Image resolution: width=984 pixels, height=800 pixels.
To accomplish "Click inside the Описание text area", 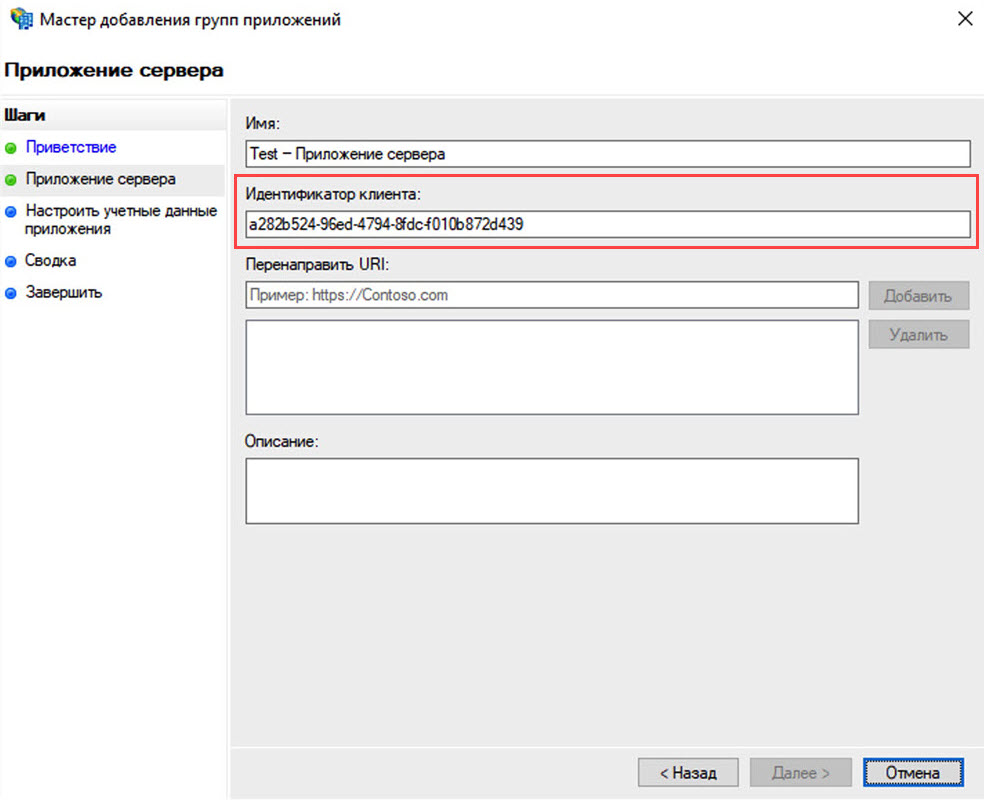I will pyautogui.click(x=551, y=490).
